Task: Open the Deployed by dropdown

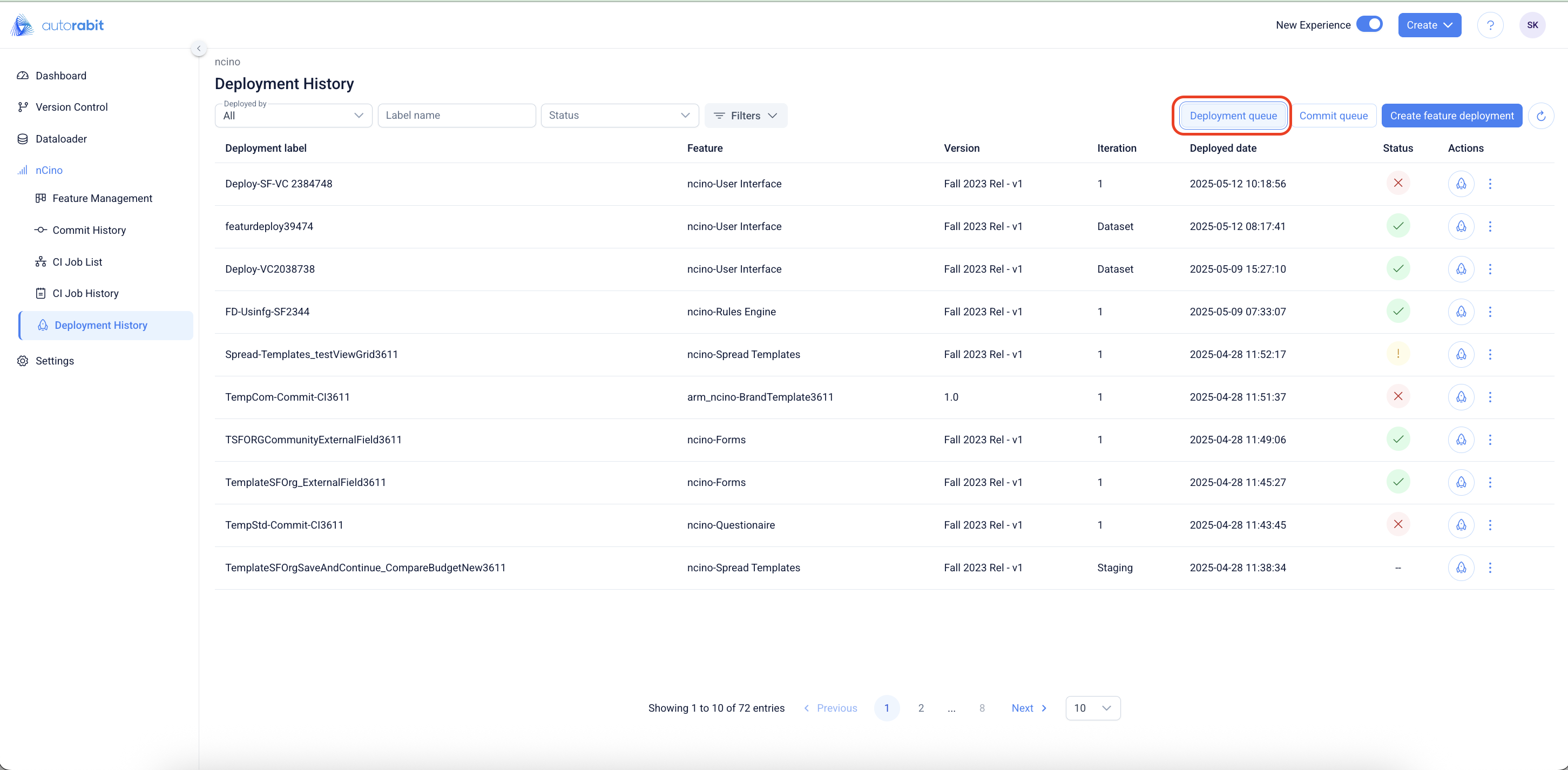Action: 293,116
